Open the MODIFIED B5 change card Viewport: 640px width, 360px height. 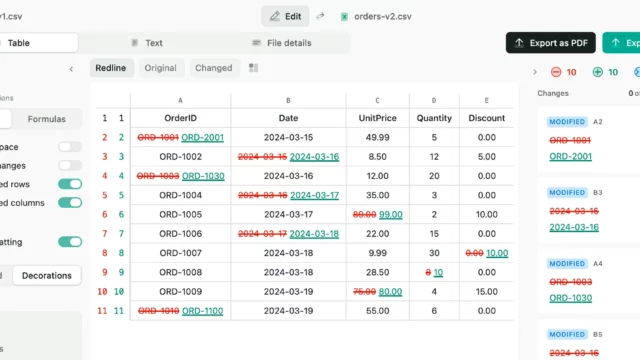(589, 340)
